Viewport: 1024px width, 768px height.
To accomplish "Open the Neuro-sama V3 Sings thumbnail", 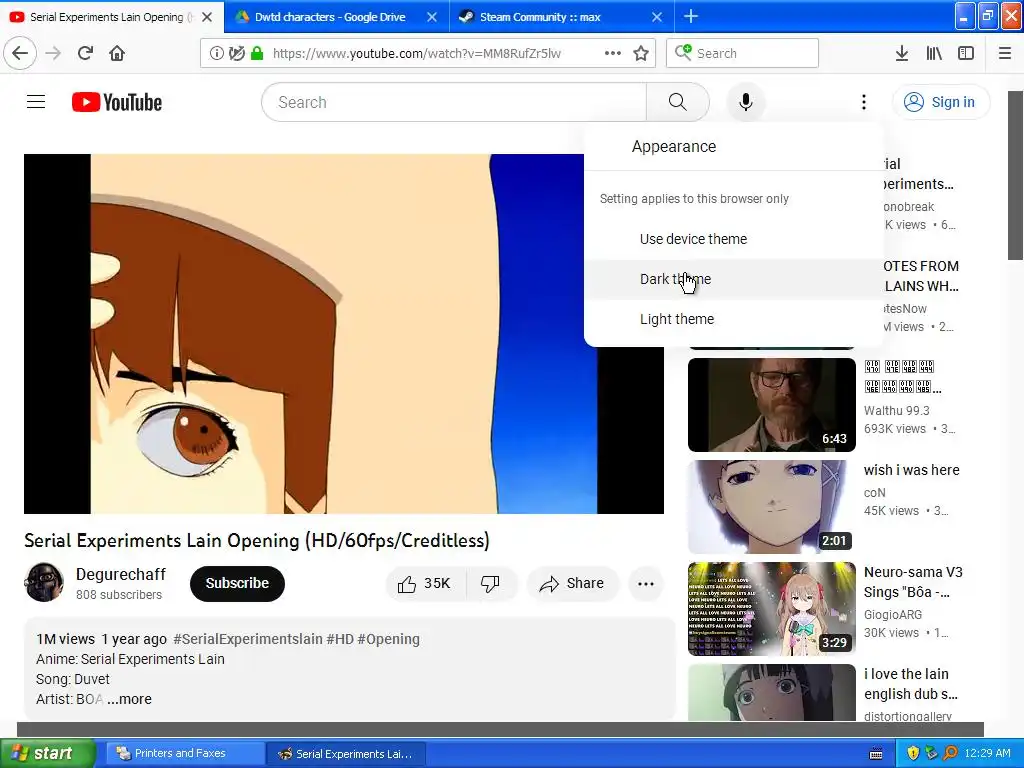I will point(771,609).
